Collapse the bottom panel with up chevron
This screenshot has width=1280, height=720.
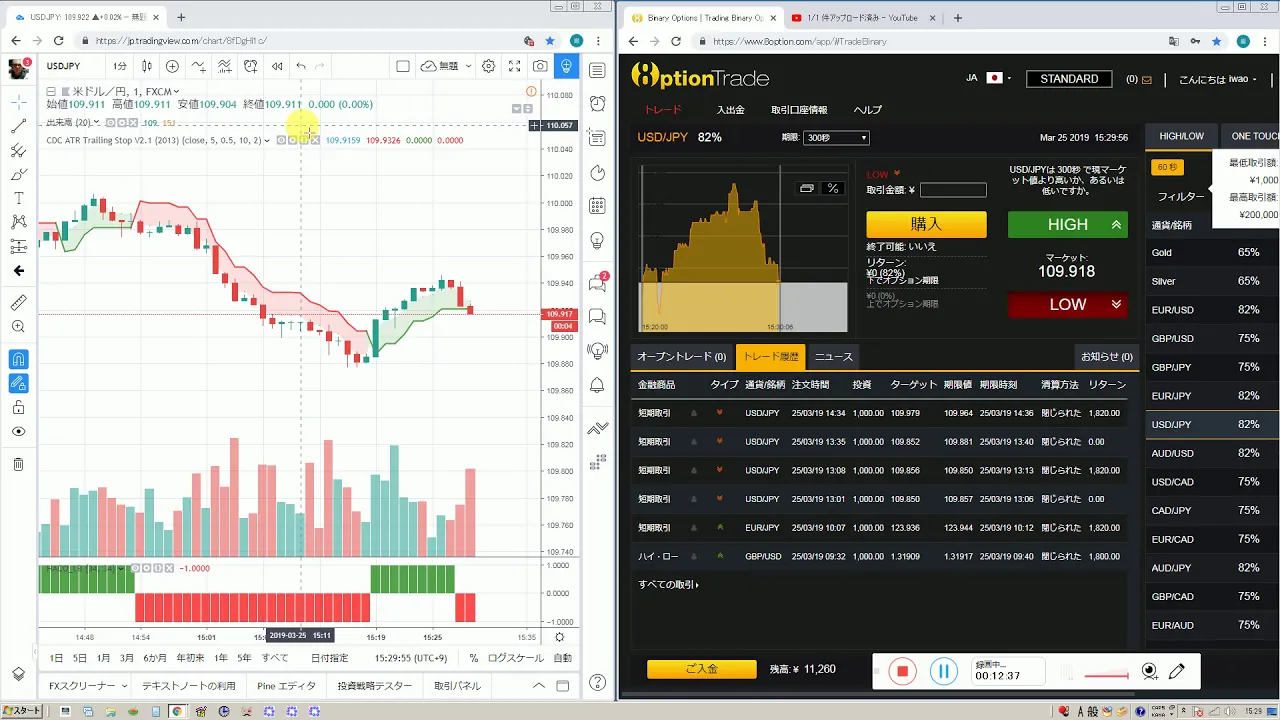coord(539,686)
